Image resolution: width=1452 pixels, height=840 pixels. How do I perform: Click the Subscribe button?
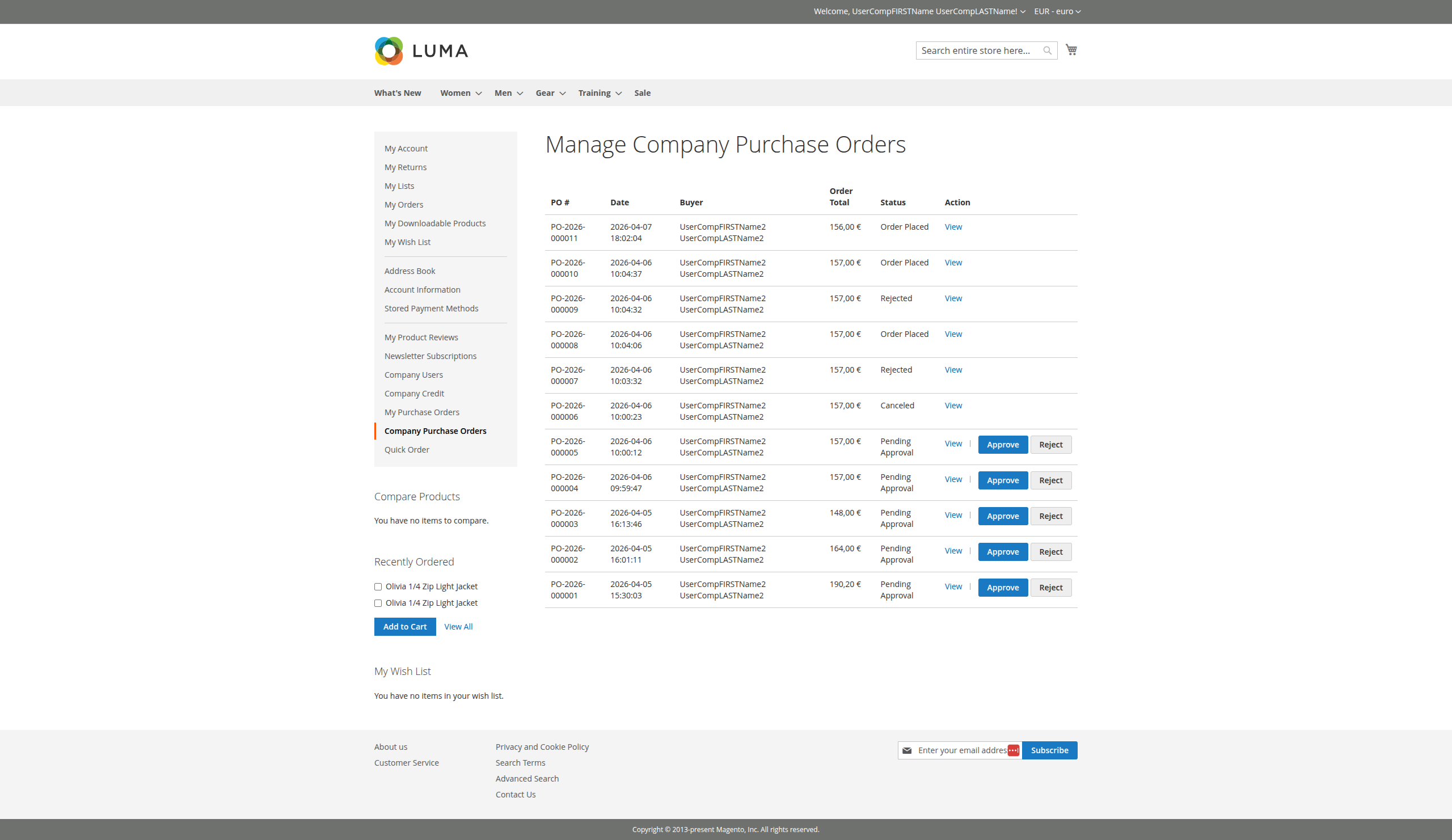1049,750
